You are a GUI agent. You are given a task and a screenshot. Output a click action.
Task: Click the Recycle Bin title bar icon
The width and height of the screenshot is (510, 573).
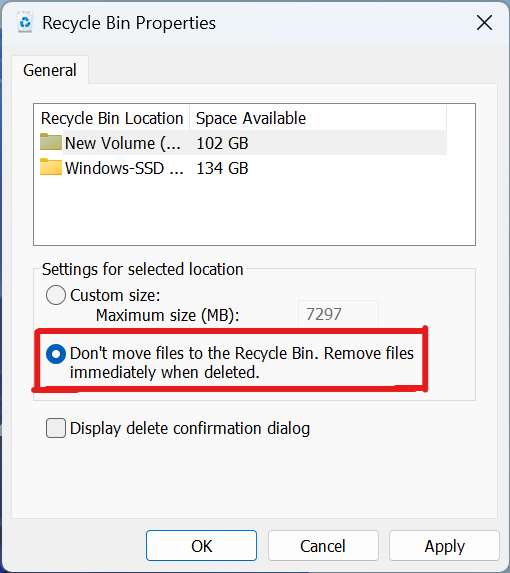pyautogui.click(x=25, y=23)
